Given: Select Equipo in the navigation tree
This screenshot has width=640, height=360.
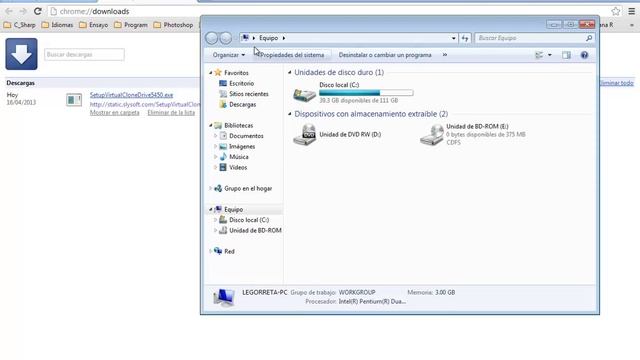Looking at the screenshot, I should point(233,209).
